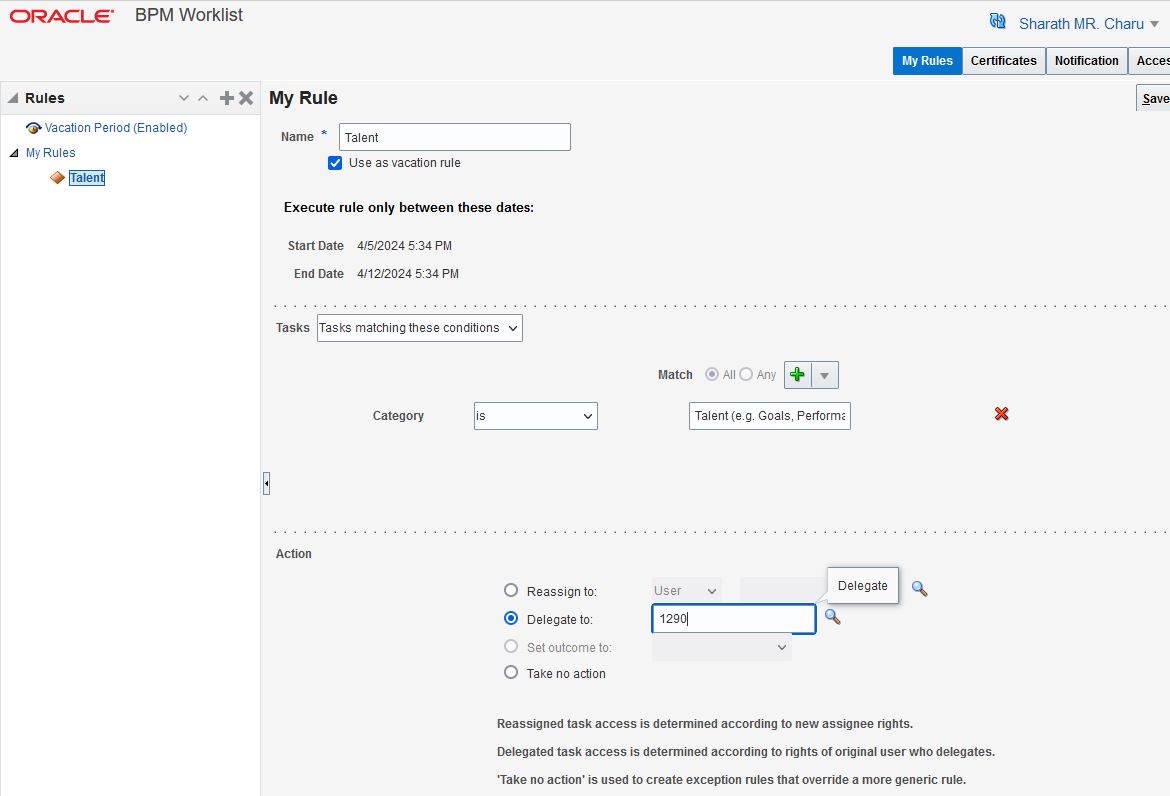Click the diamond icon beside Talent rule

[57, 178]
